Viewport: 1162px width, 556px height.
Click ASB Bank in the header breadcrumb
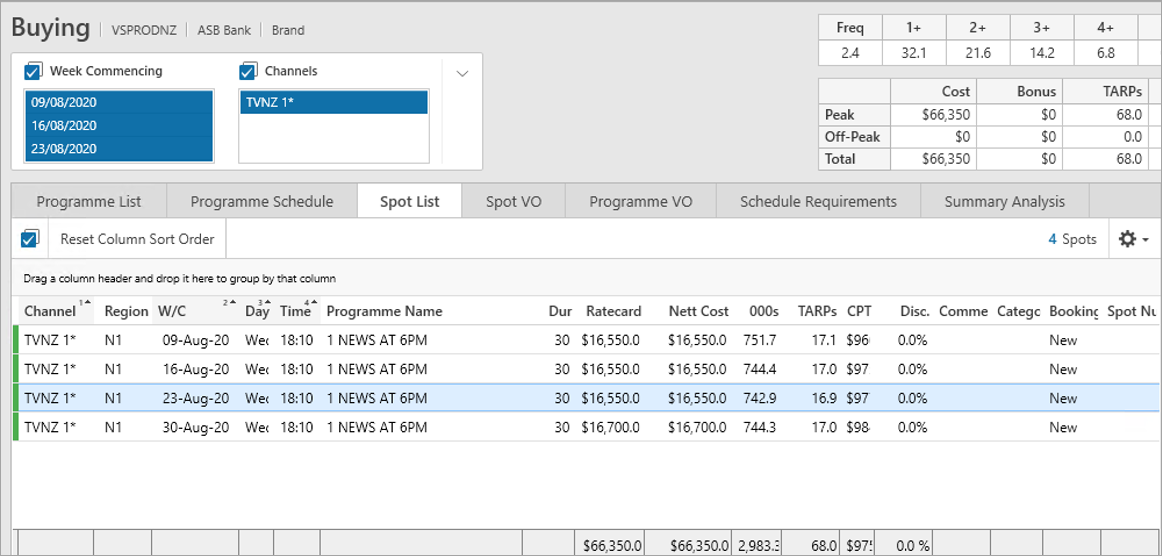(x=224, y=30)
